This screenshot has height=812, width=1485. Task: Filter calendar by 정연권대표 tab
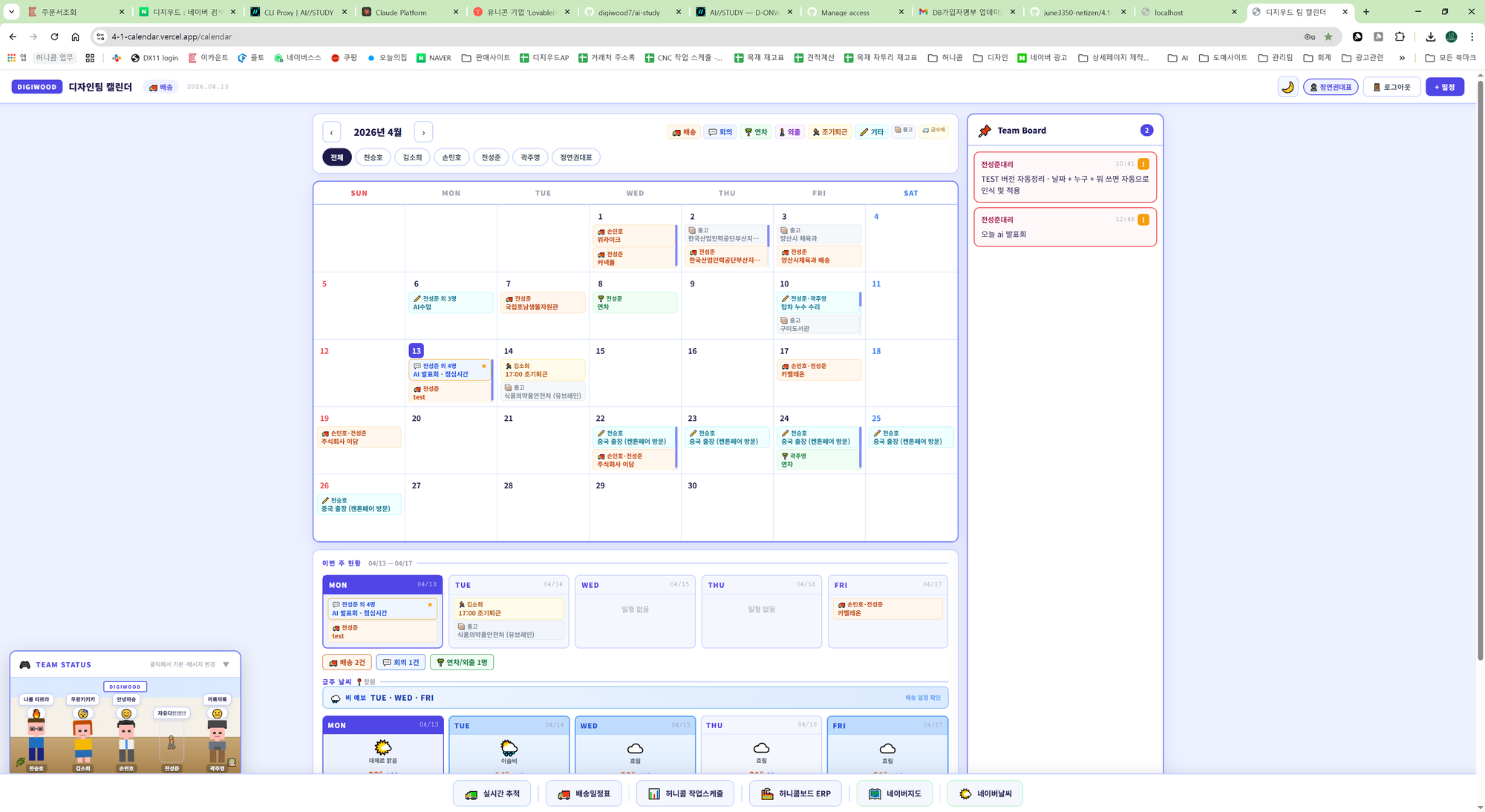pos(576,157)
